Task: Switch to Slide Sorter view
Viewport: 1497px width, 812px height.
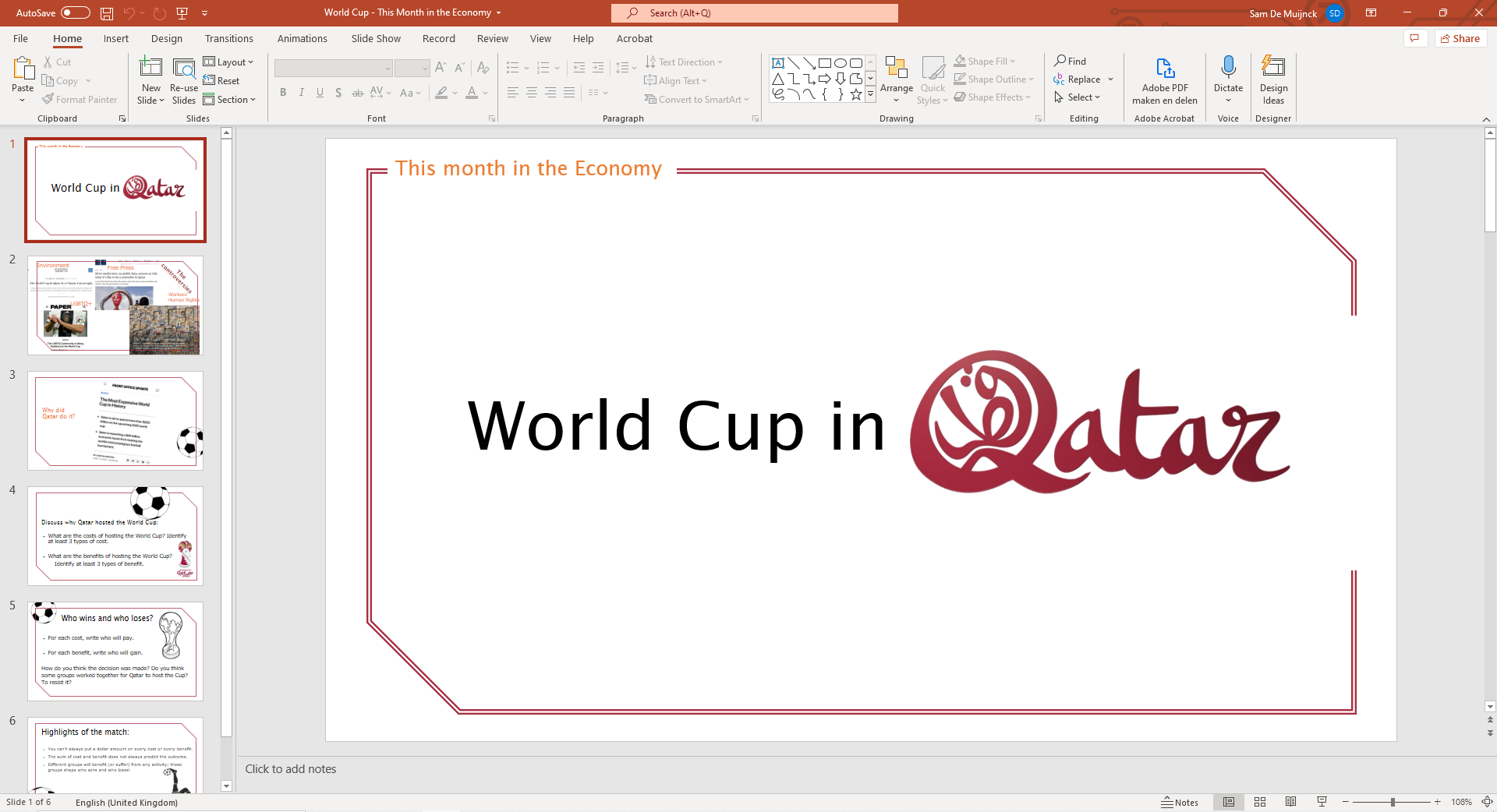Action: pos(1260,802)
